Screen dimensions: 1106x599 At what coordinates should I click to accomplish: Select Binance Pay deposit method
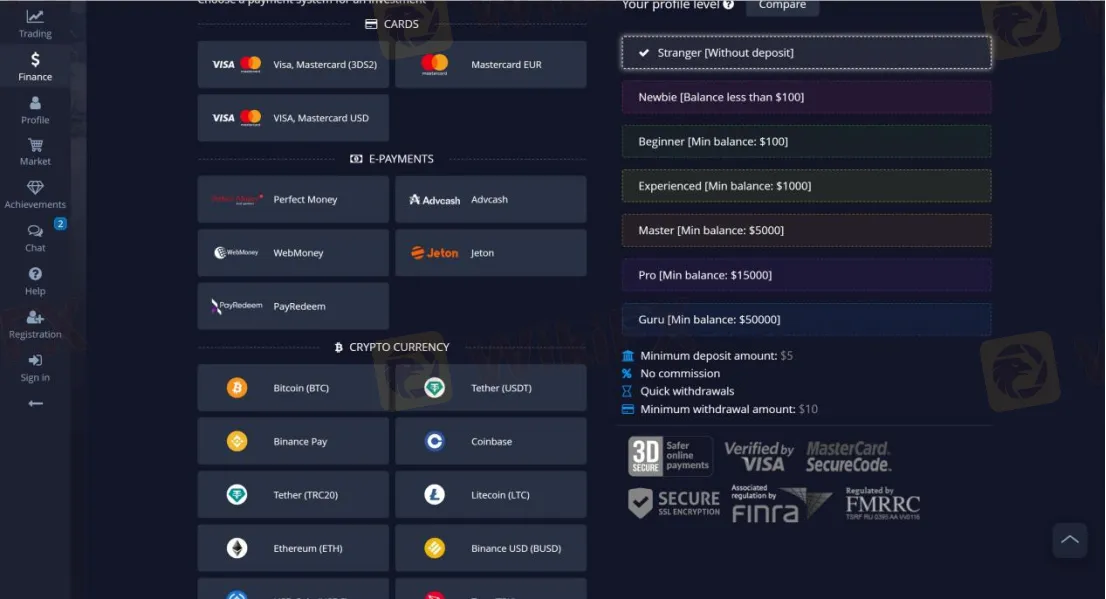click(x=293, y=441)
